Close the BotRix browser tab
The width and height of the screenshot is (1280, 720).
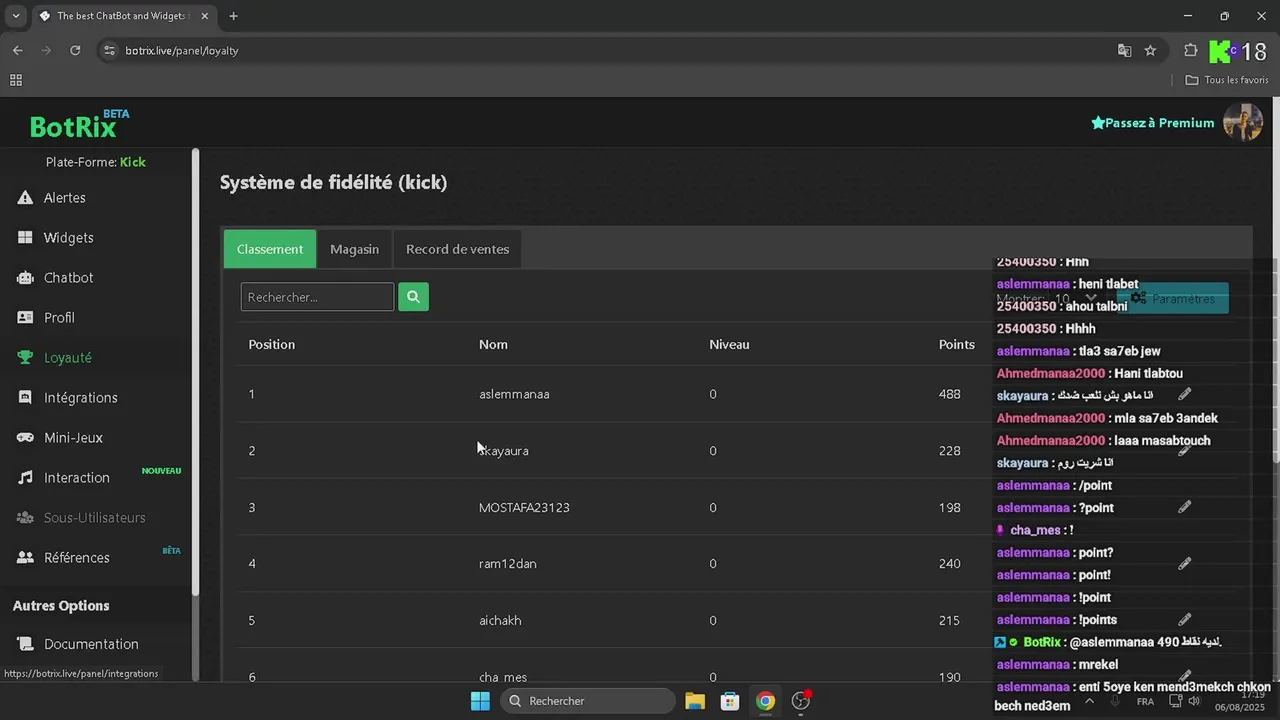click(205, 16)
